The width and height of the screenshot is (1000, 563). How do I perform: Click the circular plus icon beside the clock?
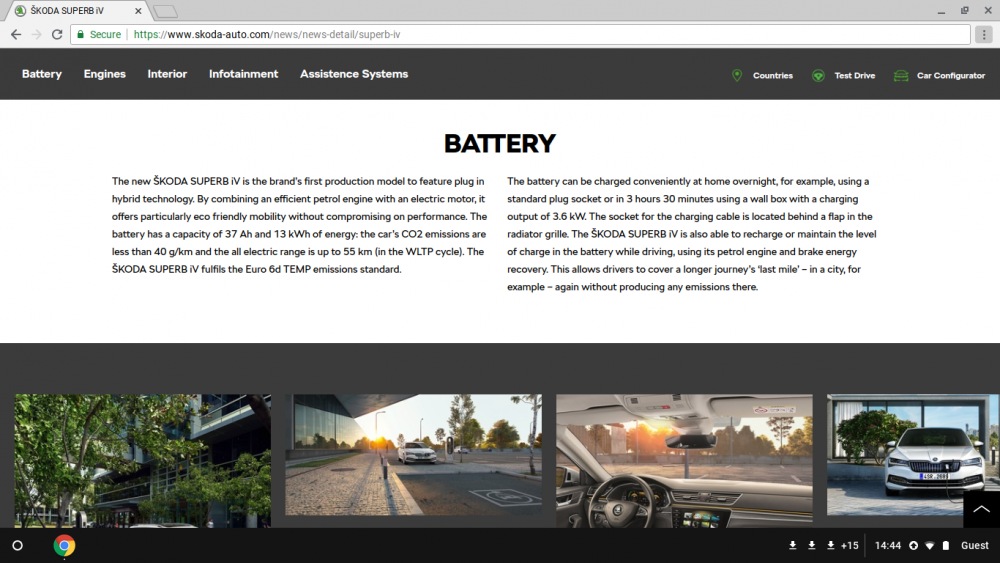pos(913,545)
